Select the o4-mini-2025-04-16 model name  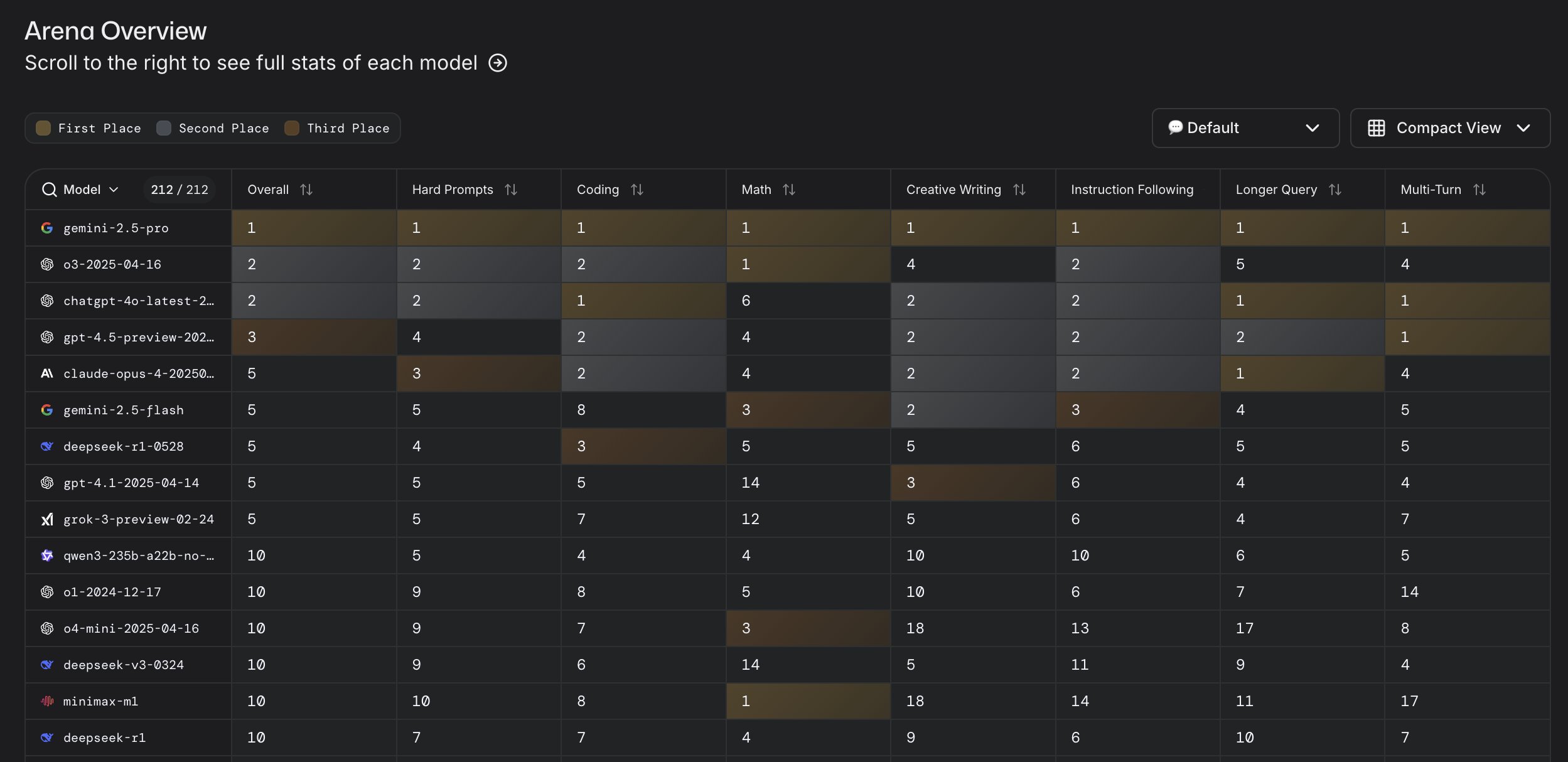point(131,628)
